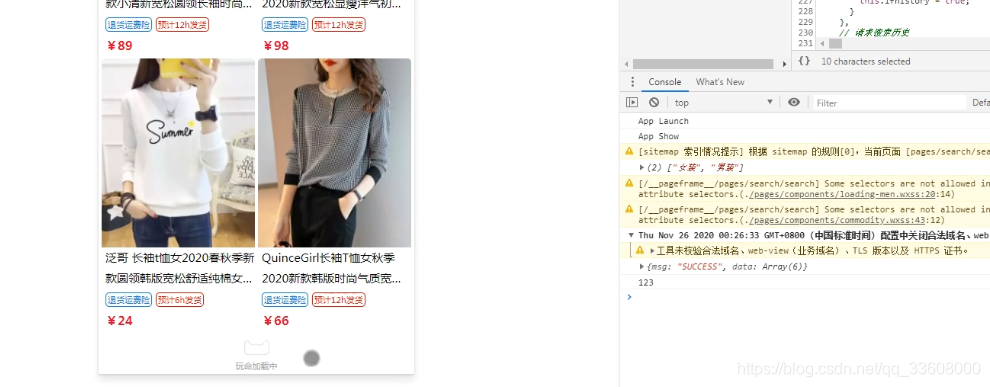The width and height of the screenshot is (990, 387).
Task: Click the '123' console log output
Action: click(646, 282)
